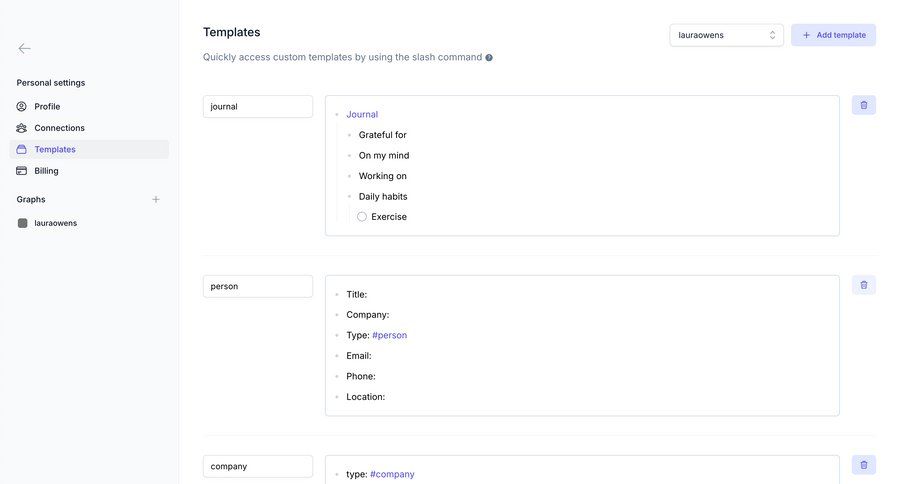Click the 'Daily habits' line
Screen dimensions: 900x484
[383, 196]
